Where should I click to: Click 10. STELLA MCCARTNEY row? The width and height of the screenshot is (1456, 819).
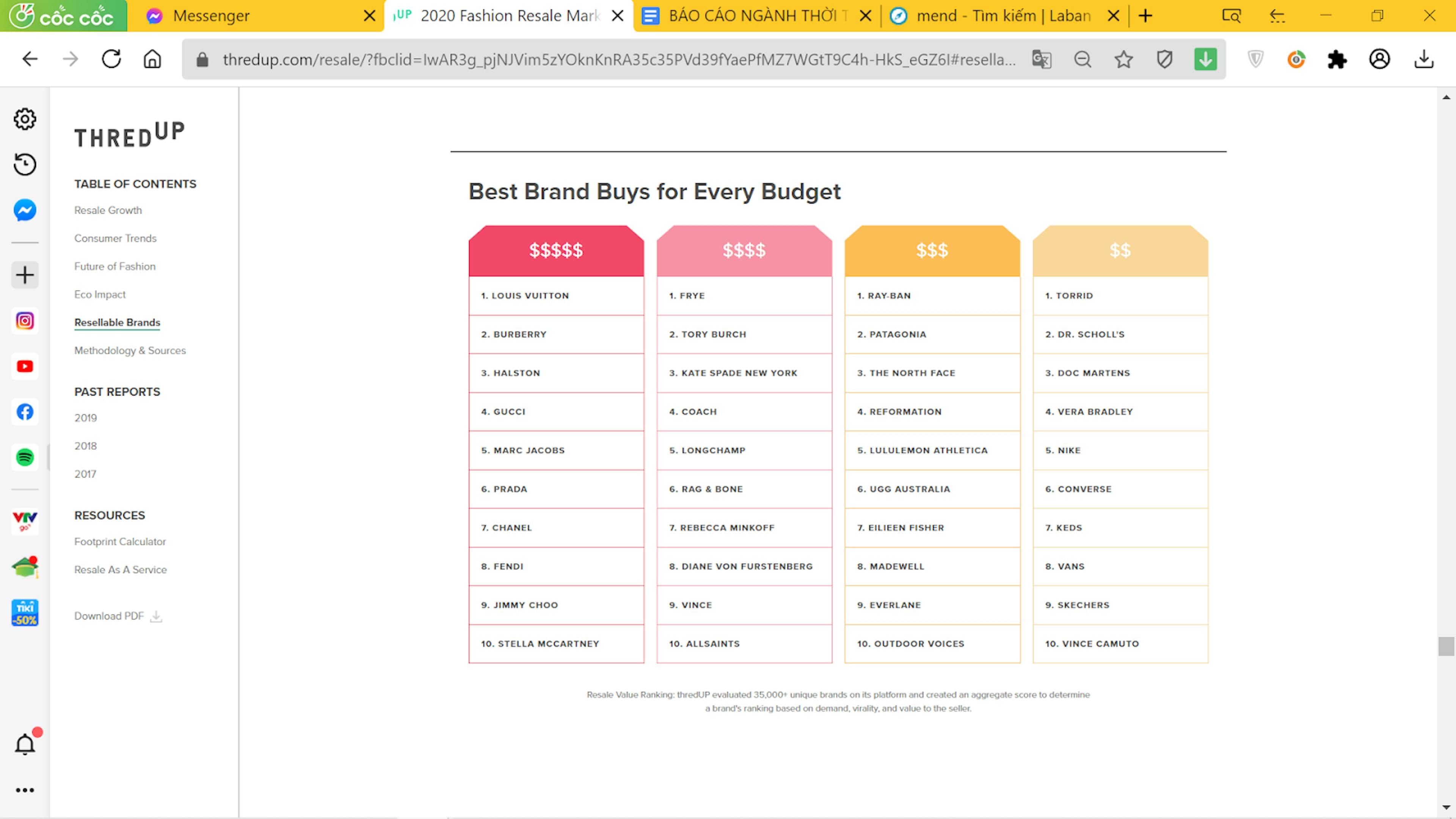click(x=556, y=644)
